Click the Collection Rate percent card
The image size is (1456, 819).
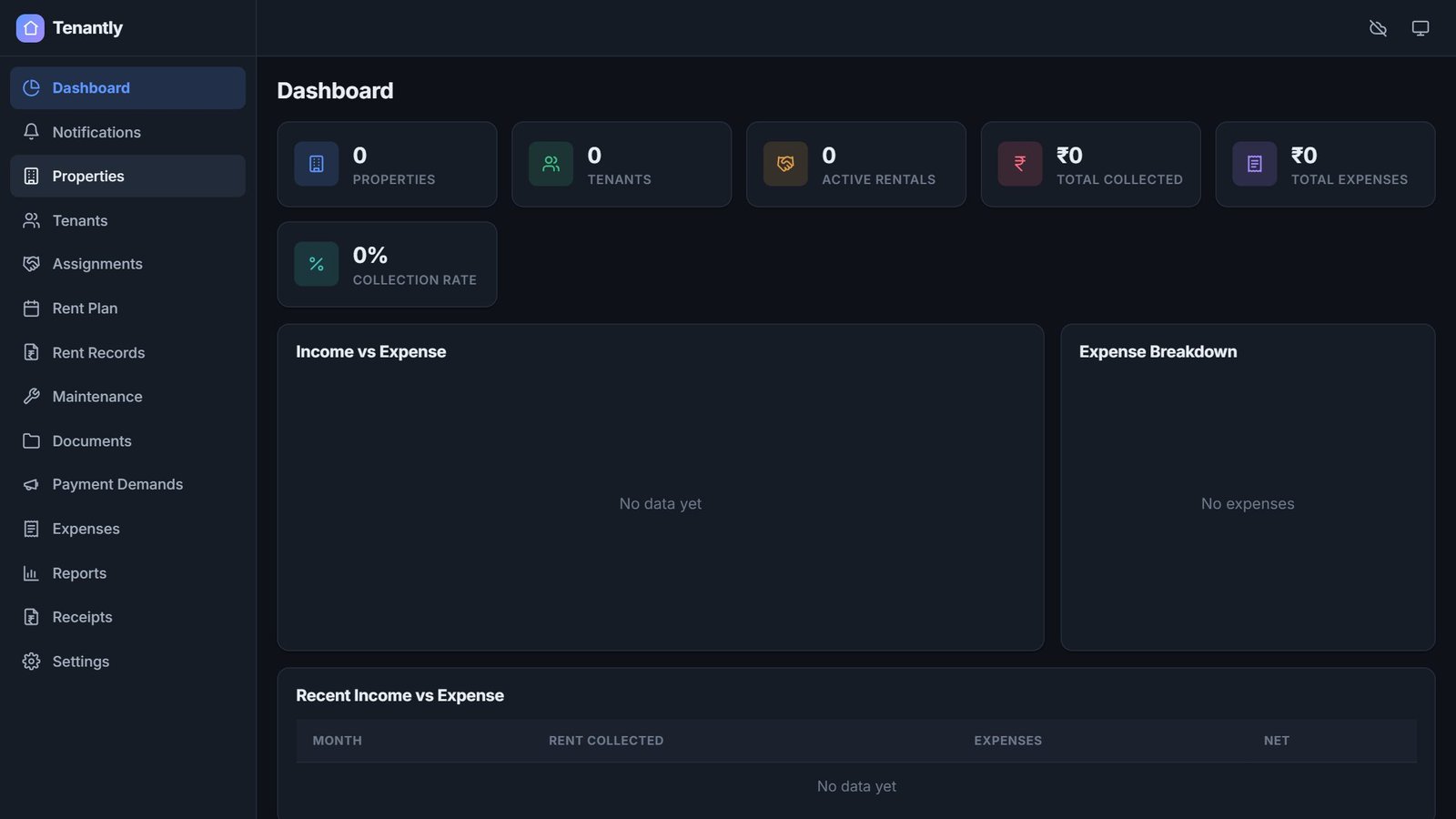[387, 265]
